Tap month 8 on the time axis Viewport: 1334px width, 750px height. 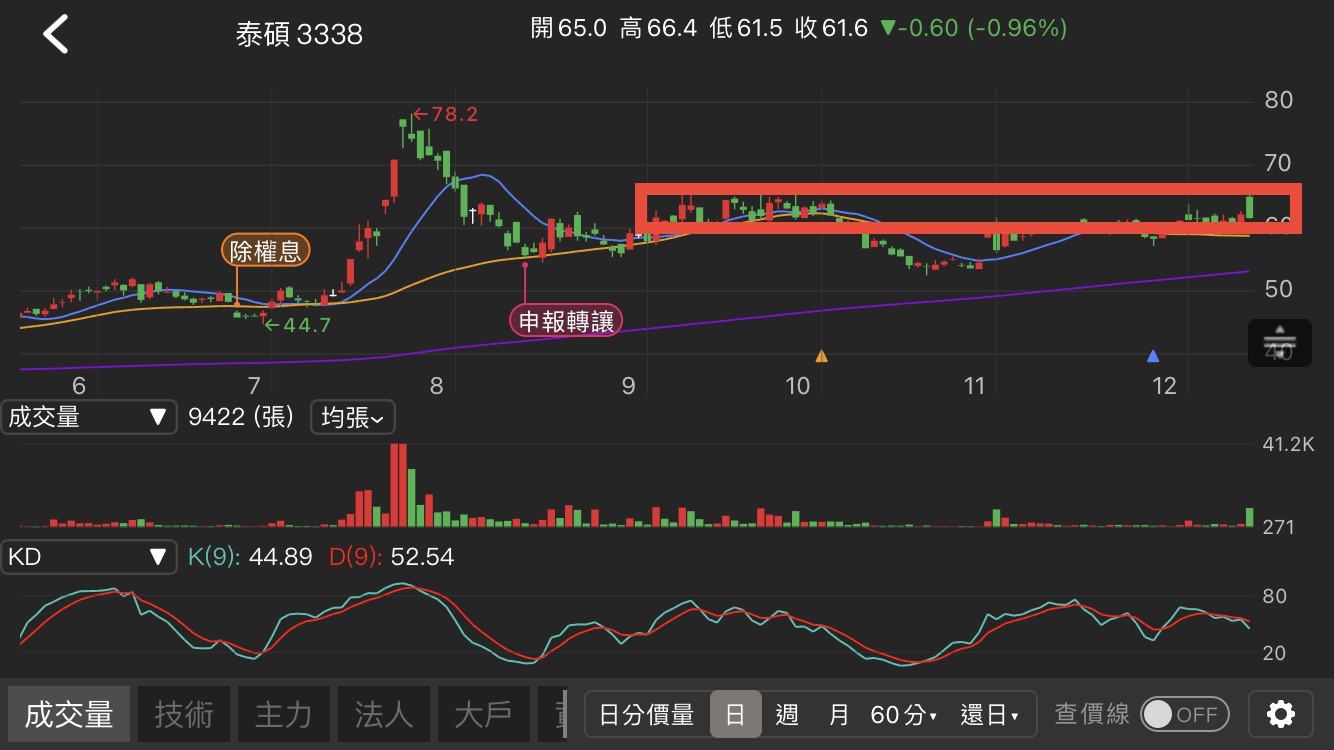pyautogui.click(x=436, y=386)
